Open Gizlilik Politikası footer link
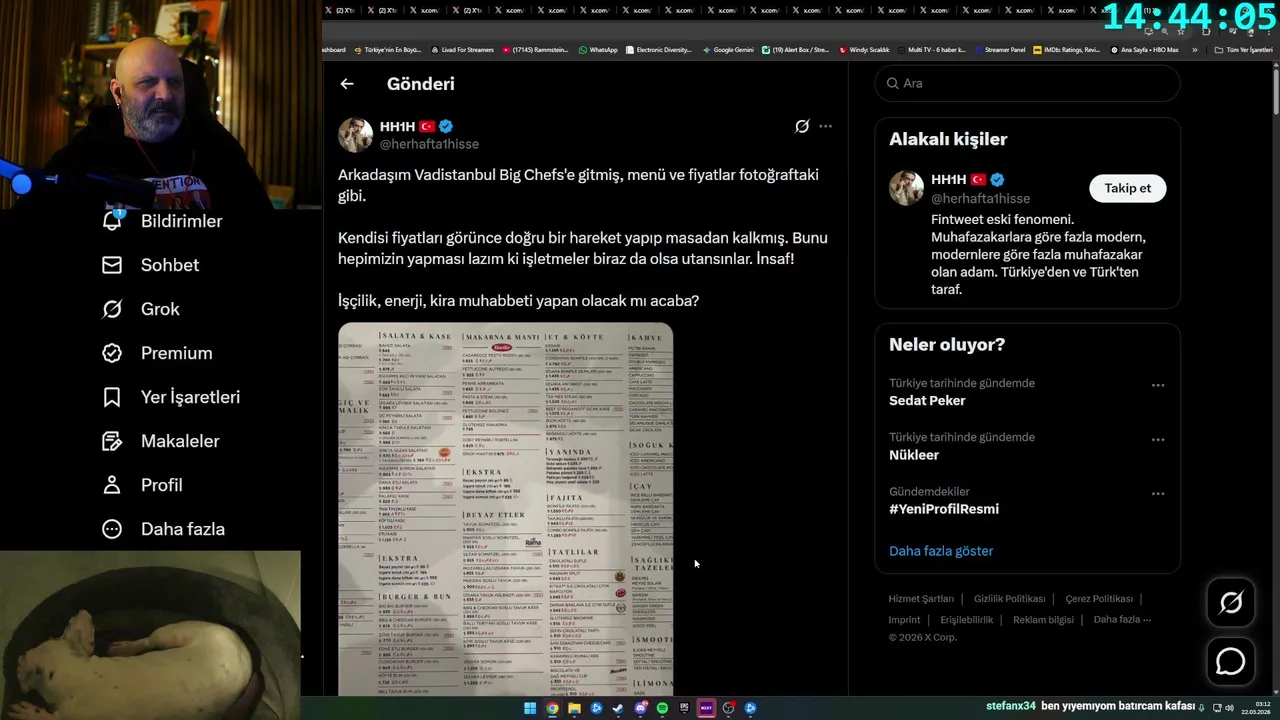Screen dimensions: 1280x720 coord(1009,598)
